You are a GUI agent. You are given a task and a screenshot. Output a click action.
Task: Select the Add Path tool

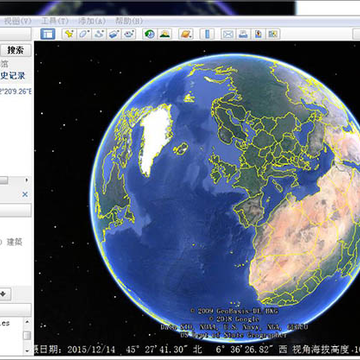point(99,34)
